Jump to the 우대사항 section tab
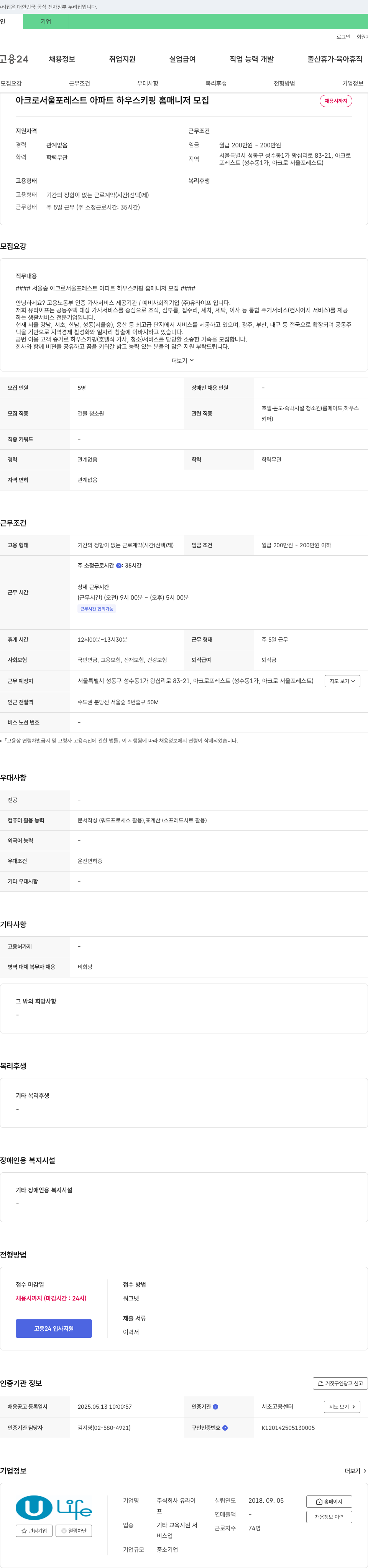The height and width of the screenshot is (1568, 368). pyautogui.click(x=148, y=83)
